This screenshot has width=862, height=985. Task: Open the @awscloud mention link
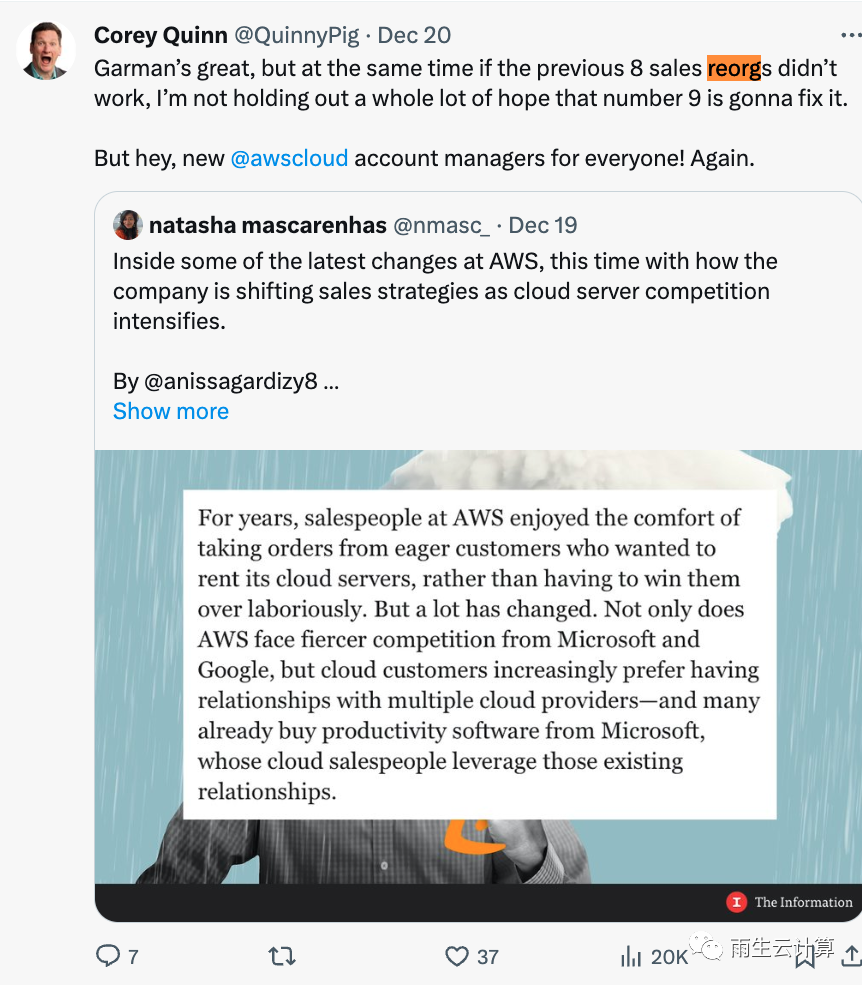(289, 158)
